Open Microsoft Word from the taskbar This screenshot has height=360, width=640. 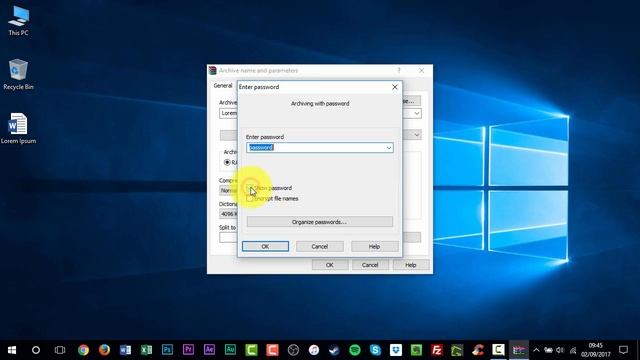[125, 350]
